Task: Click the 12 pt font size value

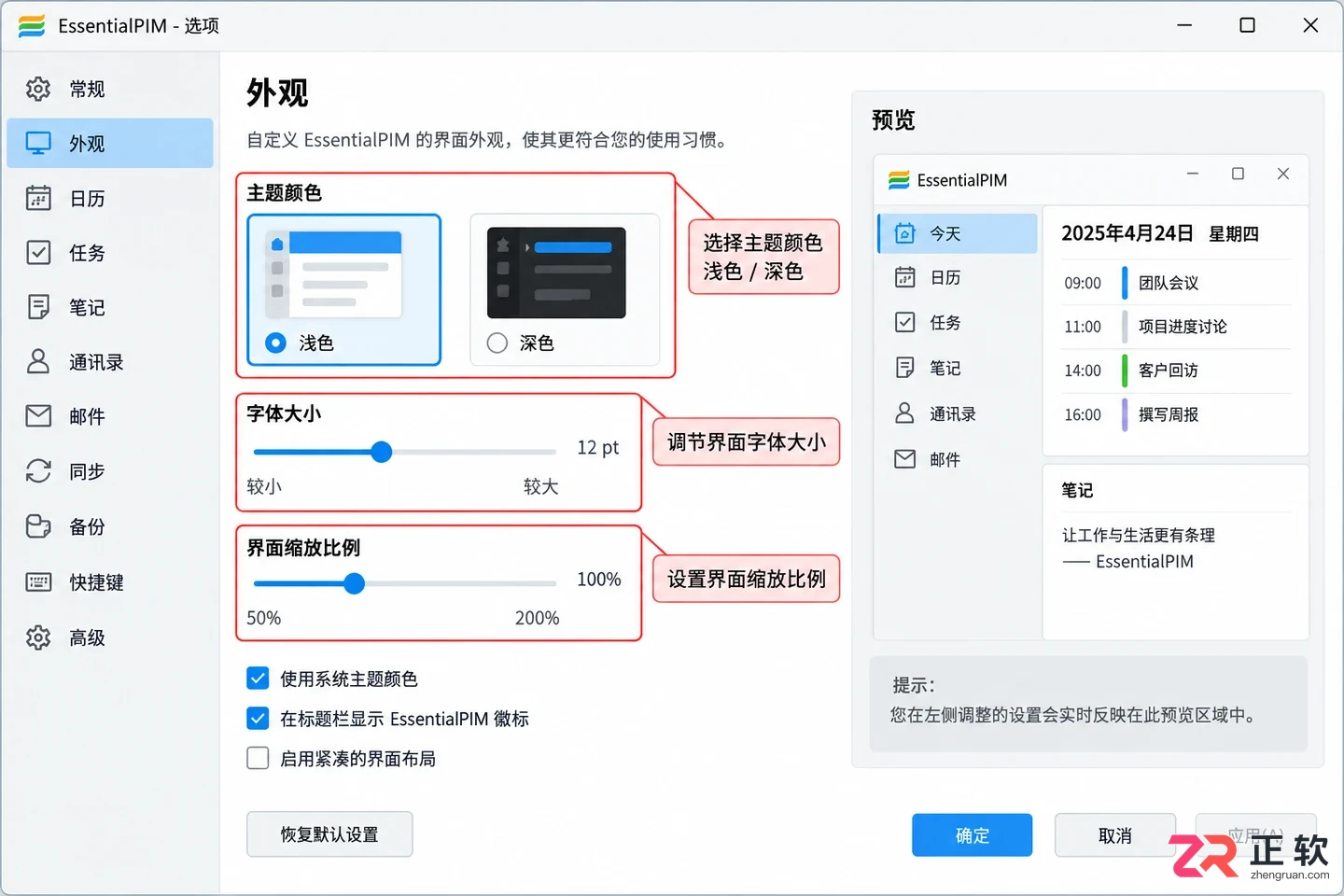Action: pos(598,447)
